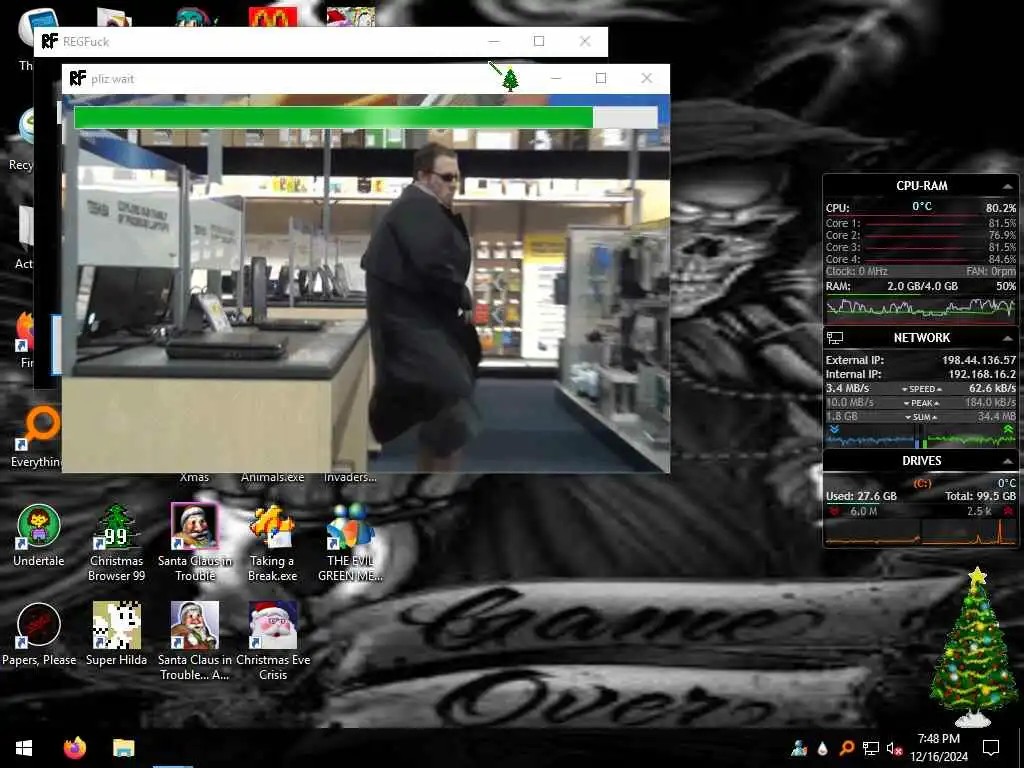Screen dimensions: 1024x768
Task: Click the Internal IP value 192.168.16.2
Action: click(982, 374)
